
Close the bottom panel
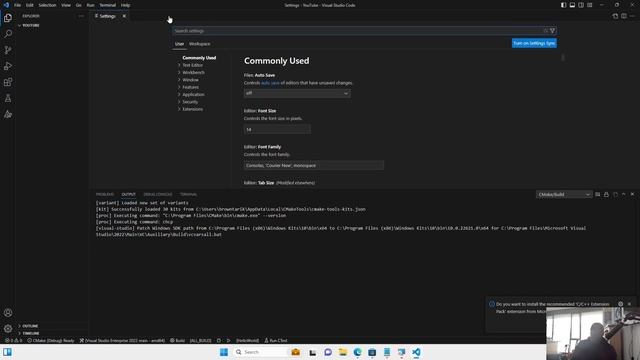[632, 195]
